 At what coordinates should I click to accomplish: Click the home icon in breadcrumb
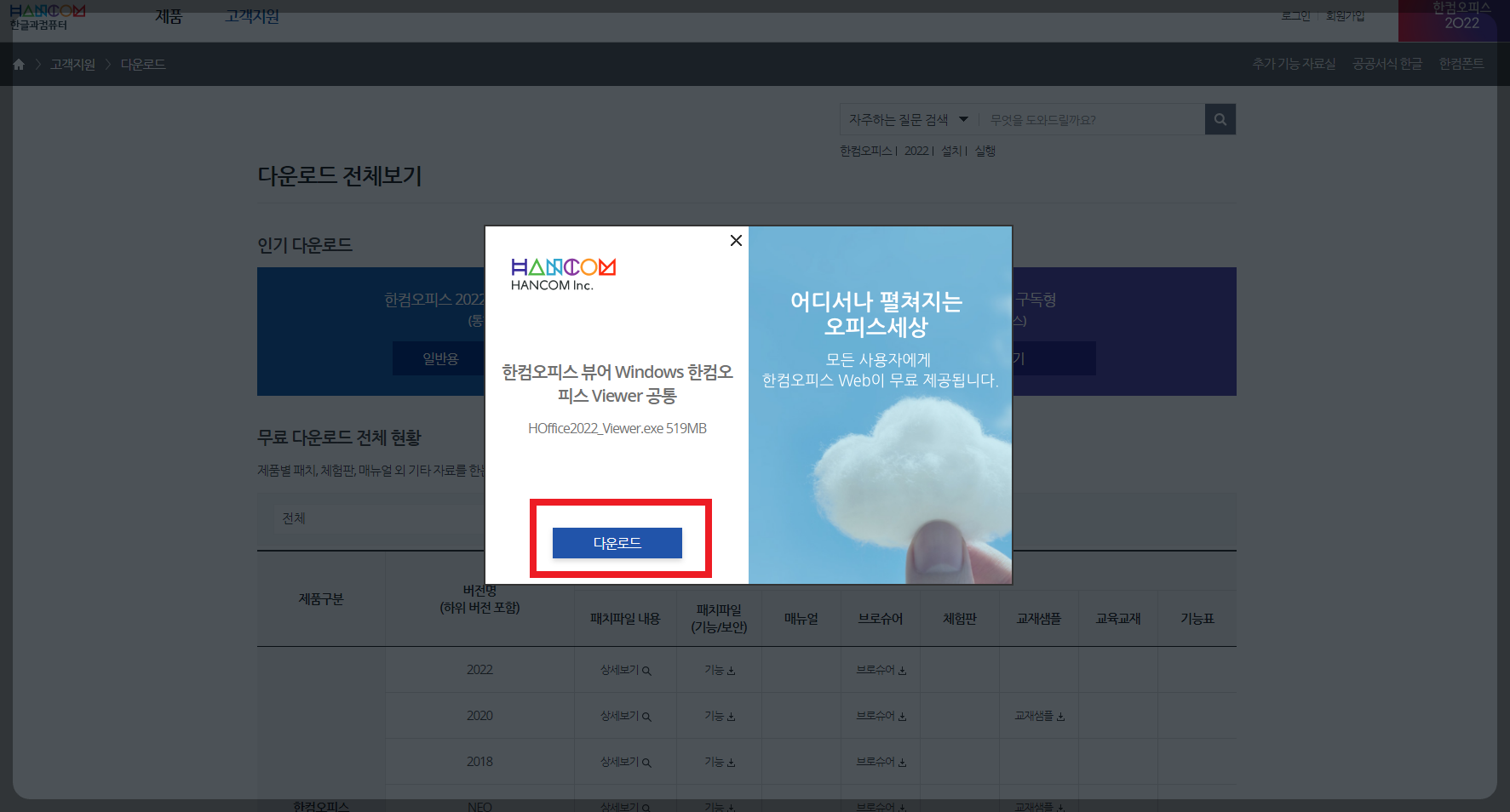pyautogui.click(x=19, y=64)
